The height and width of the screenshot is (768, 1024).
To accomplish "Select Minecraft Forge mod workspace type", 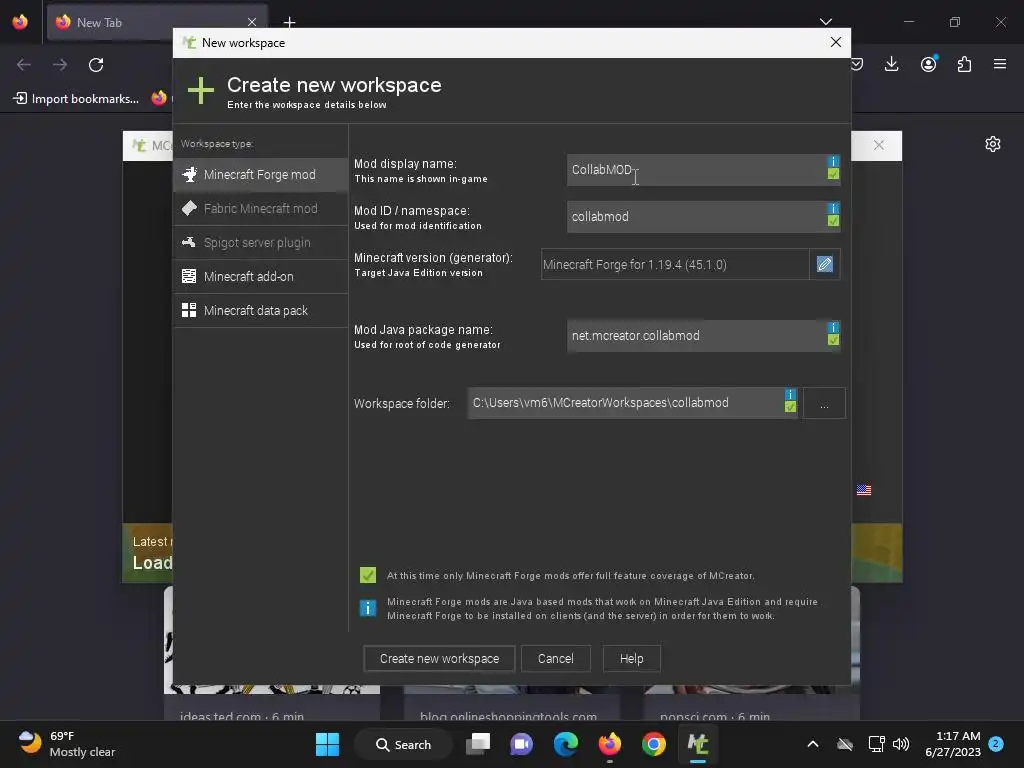I will pyautogui.click(x=261, y=174).
